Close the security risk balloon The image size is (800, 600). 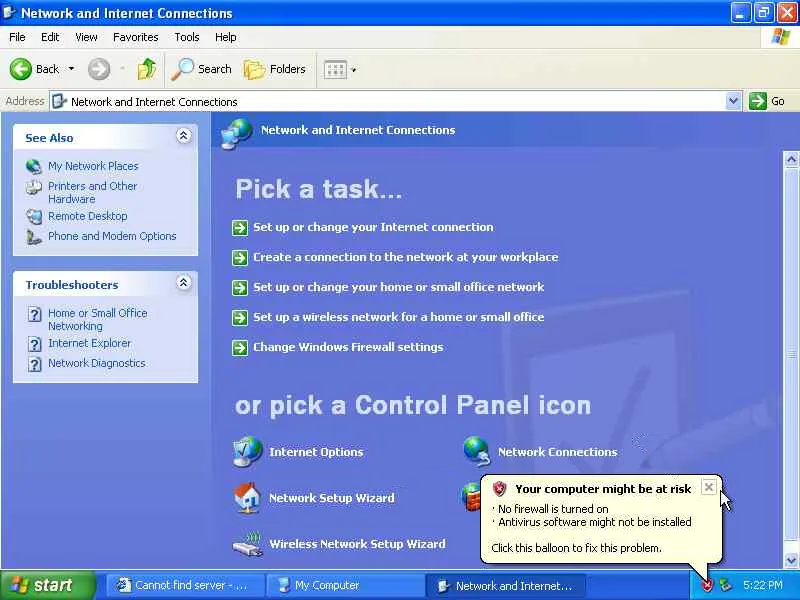click(x=709, y=487)
